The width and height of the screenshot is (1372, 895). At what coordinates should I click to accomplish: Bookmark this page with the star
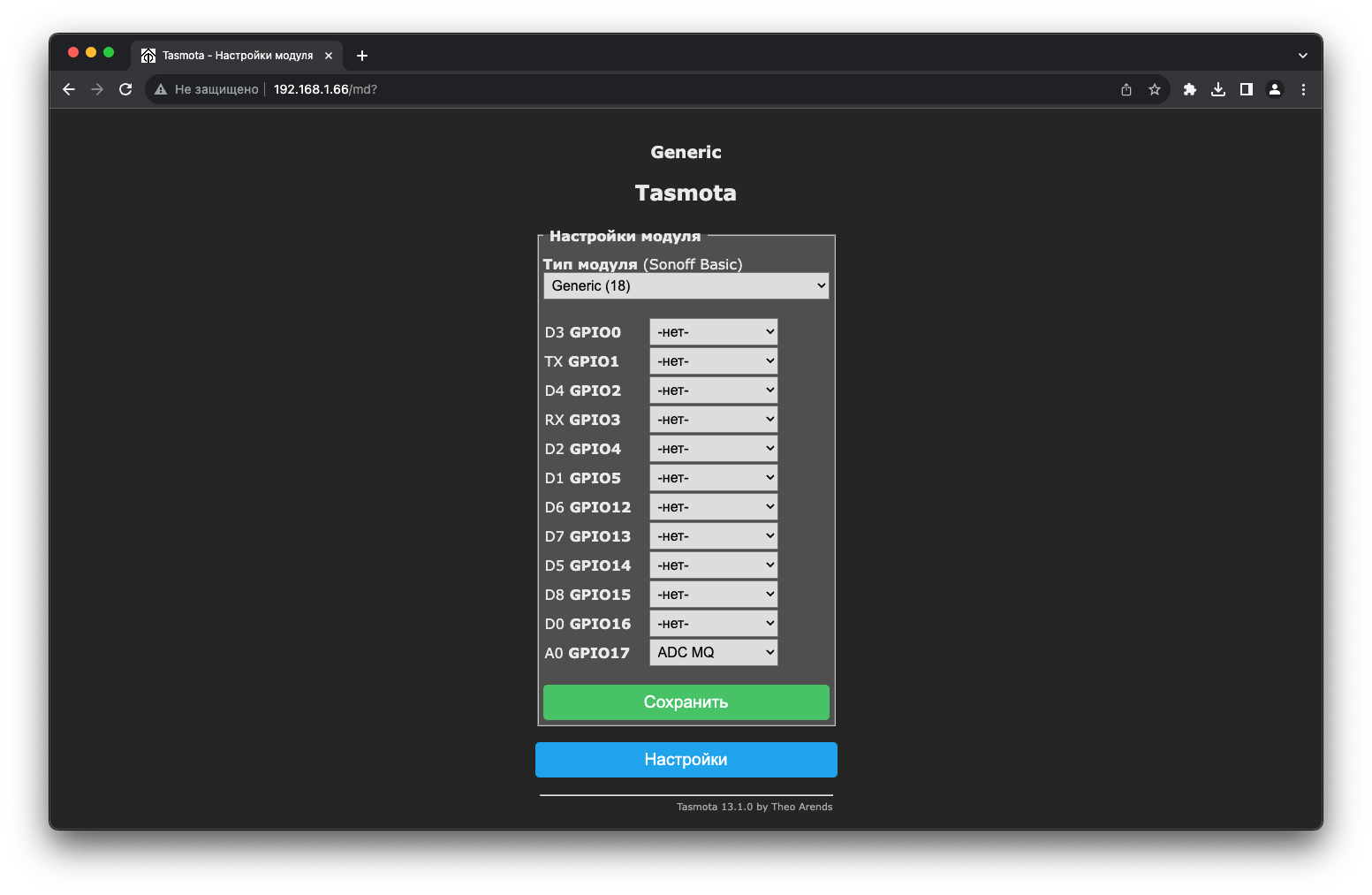[1155, 89]
